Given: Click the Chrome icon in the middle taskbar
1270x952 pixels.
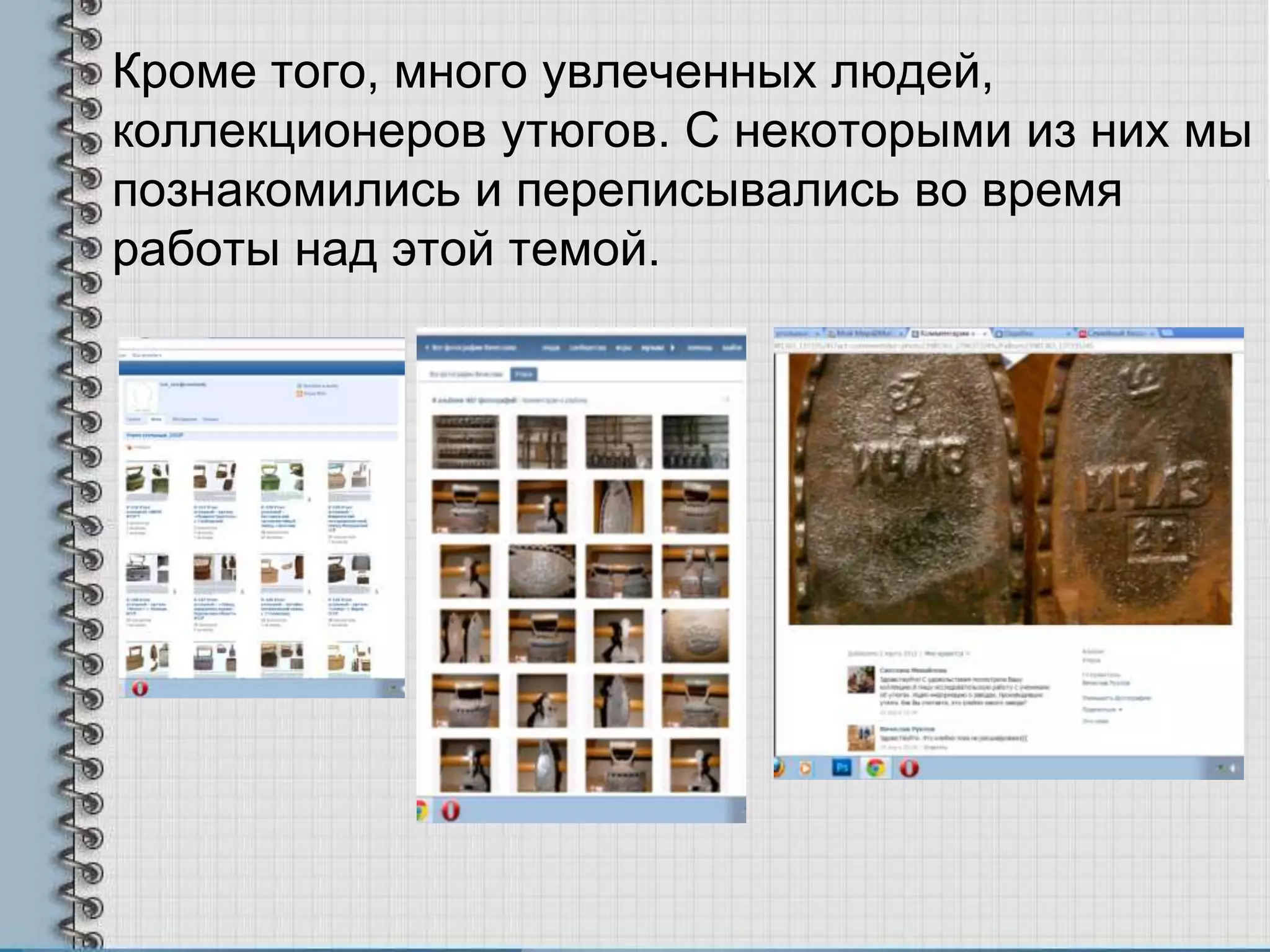Looking at the screenshot, I should pyautogui.click(x=422, y=811).
